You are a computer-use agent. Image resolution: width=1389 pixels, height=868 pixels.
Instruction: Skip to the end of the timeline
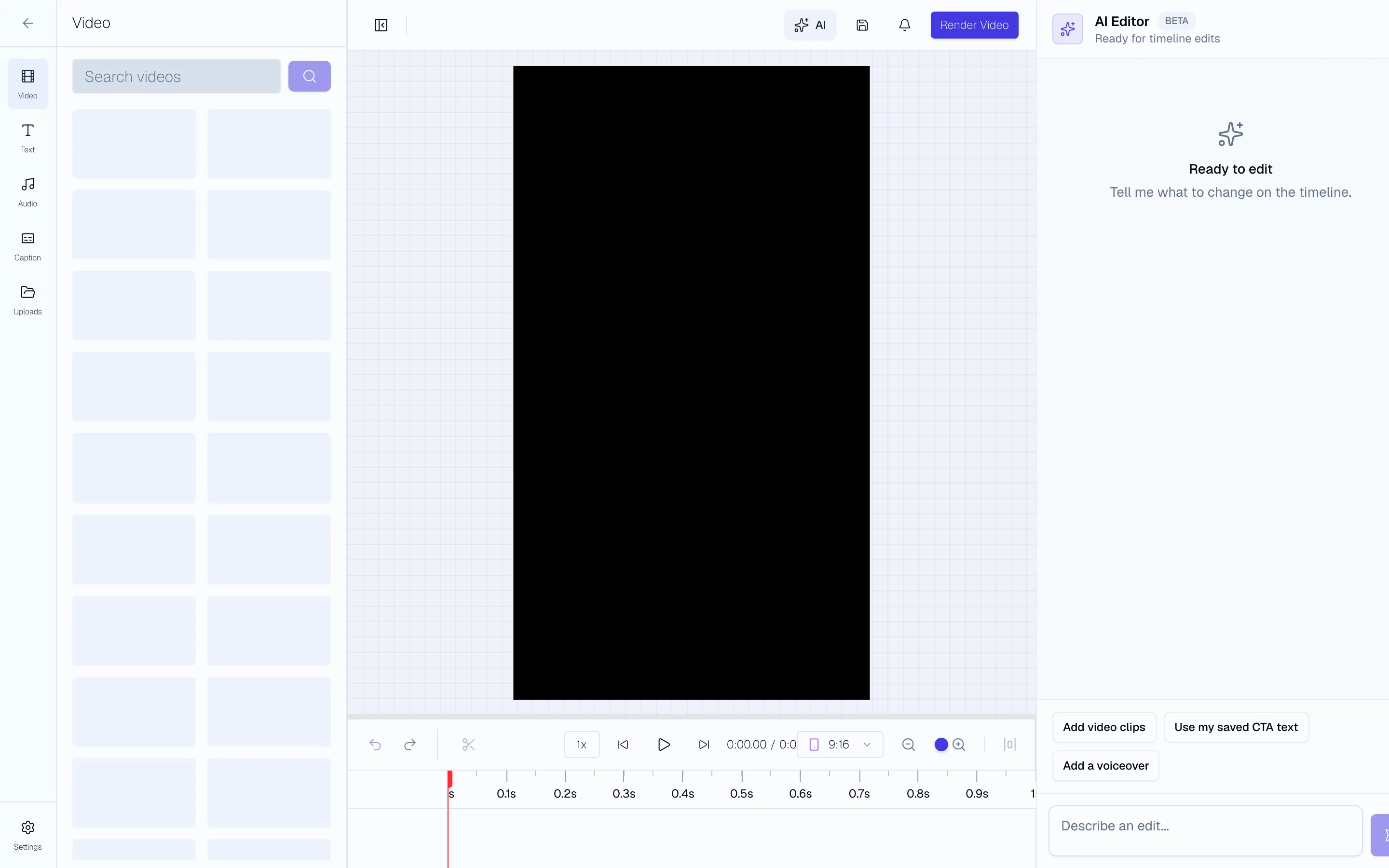[x=704, y=745]
